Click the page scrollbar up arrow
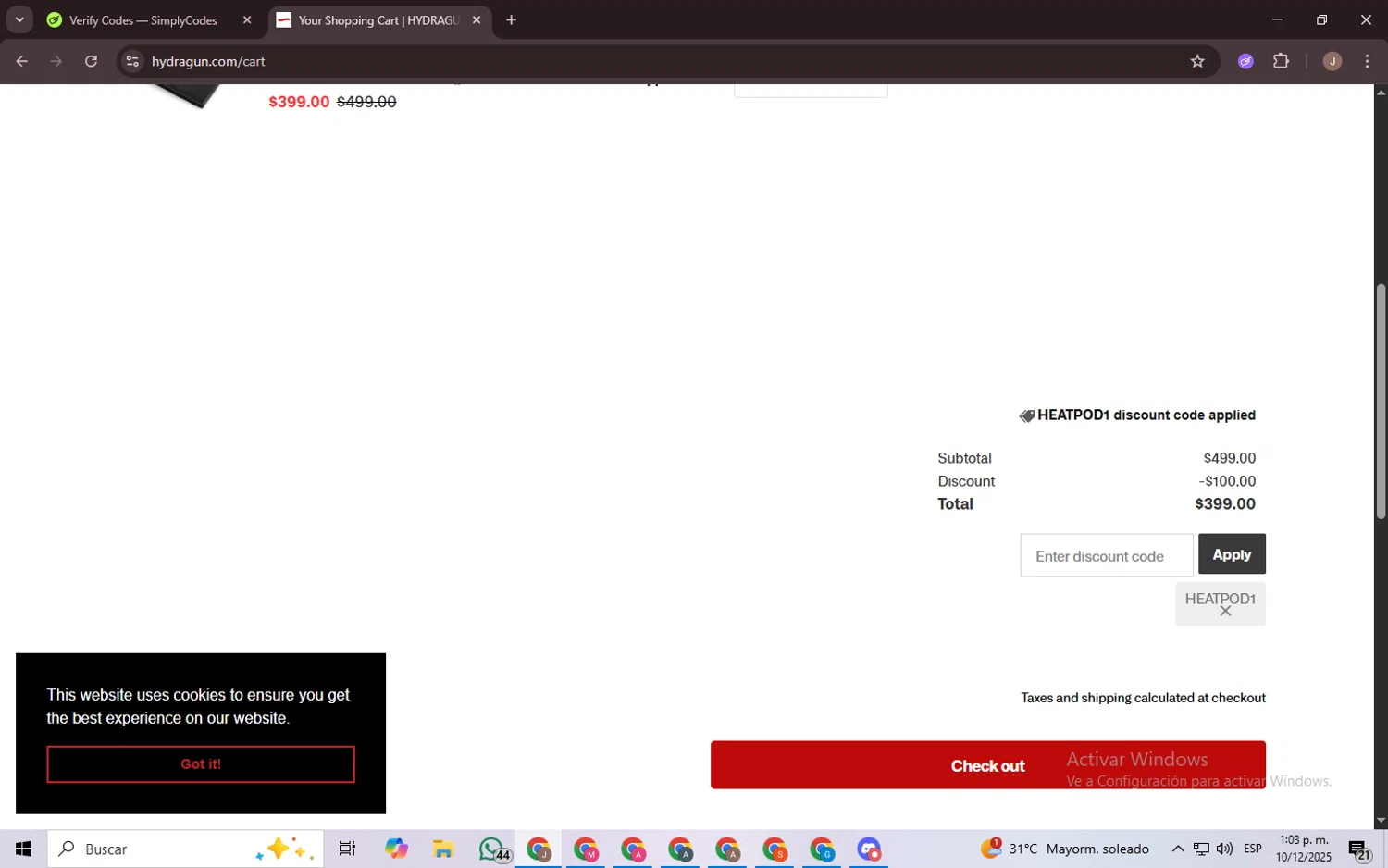Viewport: 1388px width, 868px height. 1381,92
